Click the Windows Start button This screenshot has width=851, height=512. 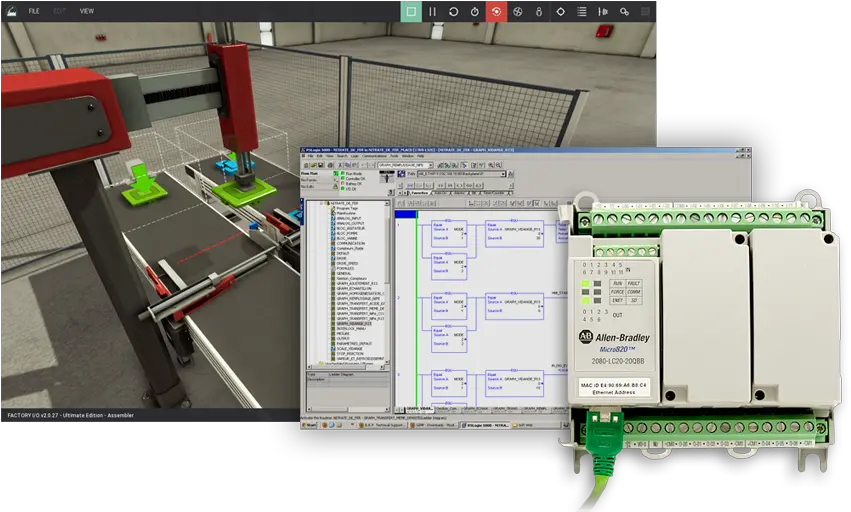(309, 425)
